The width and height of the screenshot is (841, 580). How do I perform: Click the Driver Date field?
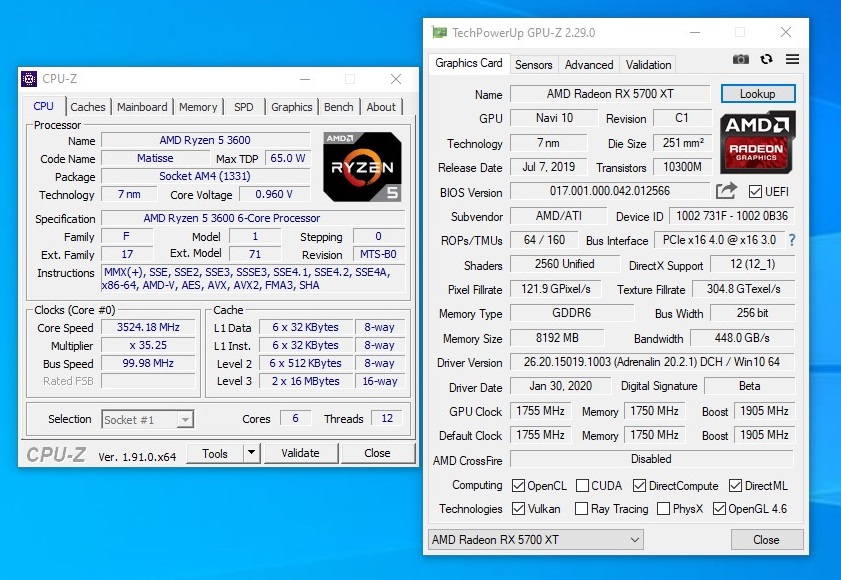[560, 386]
